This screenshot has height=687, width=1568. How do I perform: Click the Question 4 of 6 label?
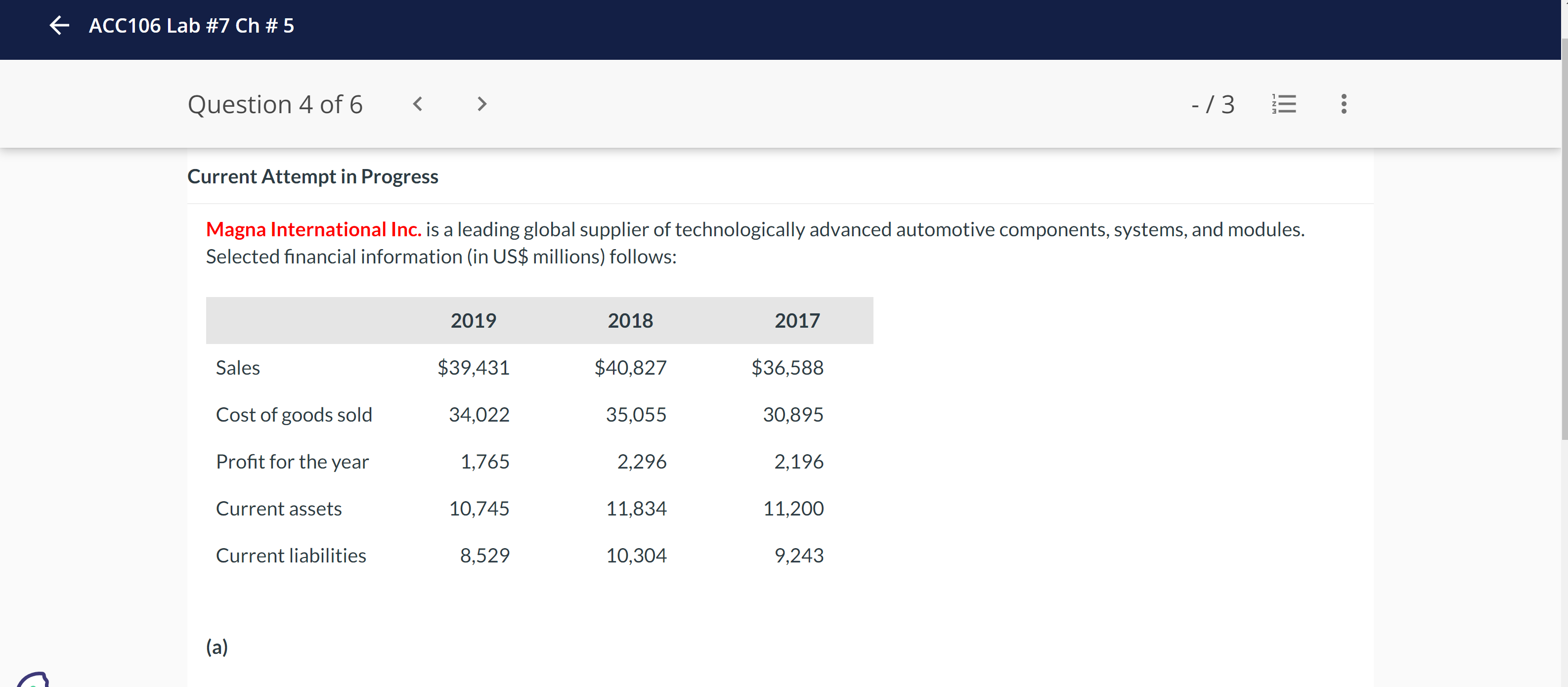[275, 105]
